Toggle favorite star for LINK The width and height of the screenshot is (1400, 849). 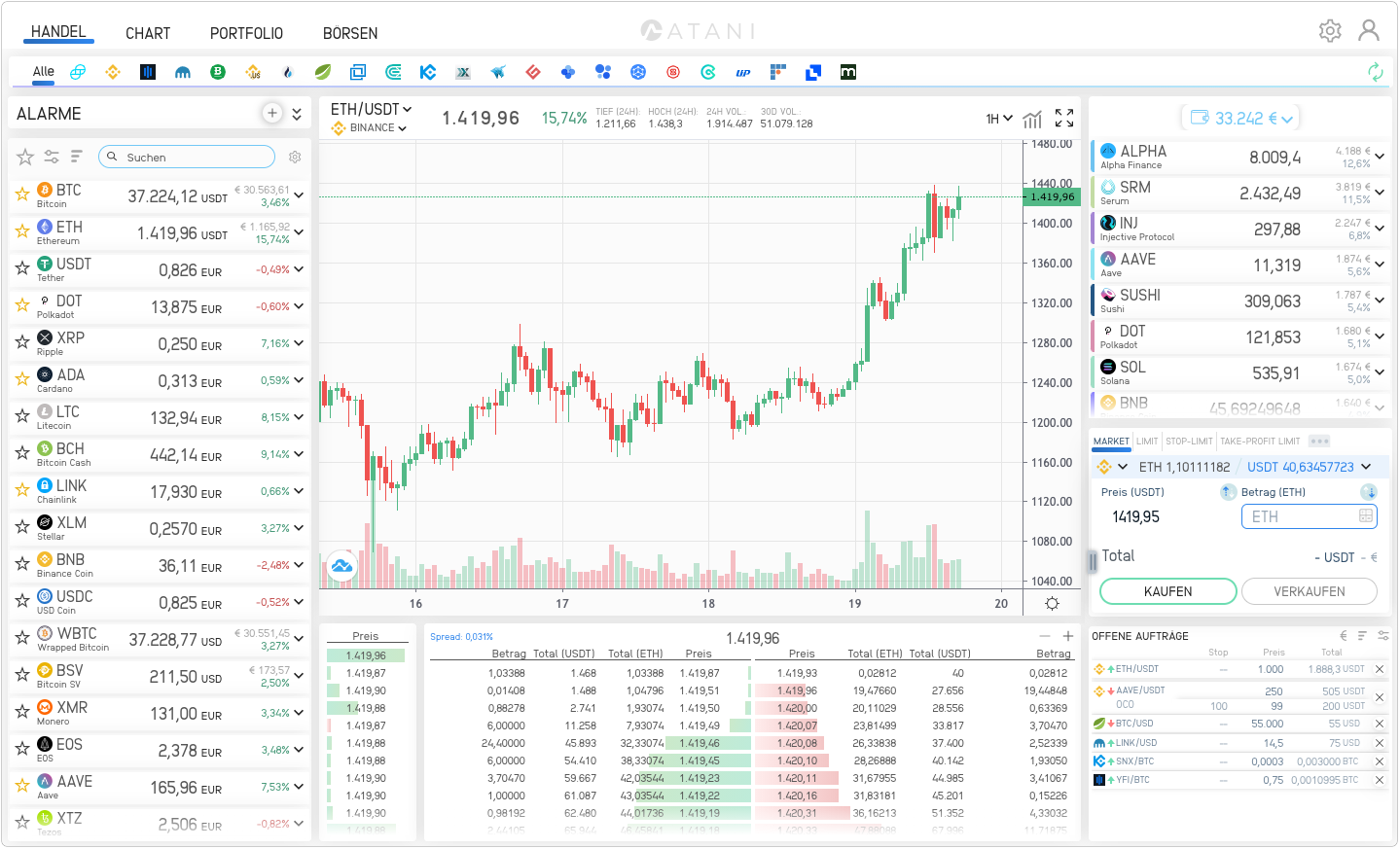click(x=21, y=490)
